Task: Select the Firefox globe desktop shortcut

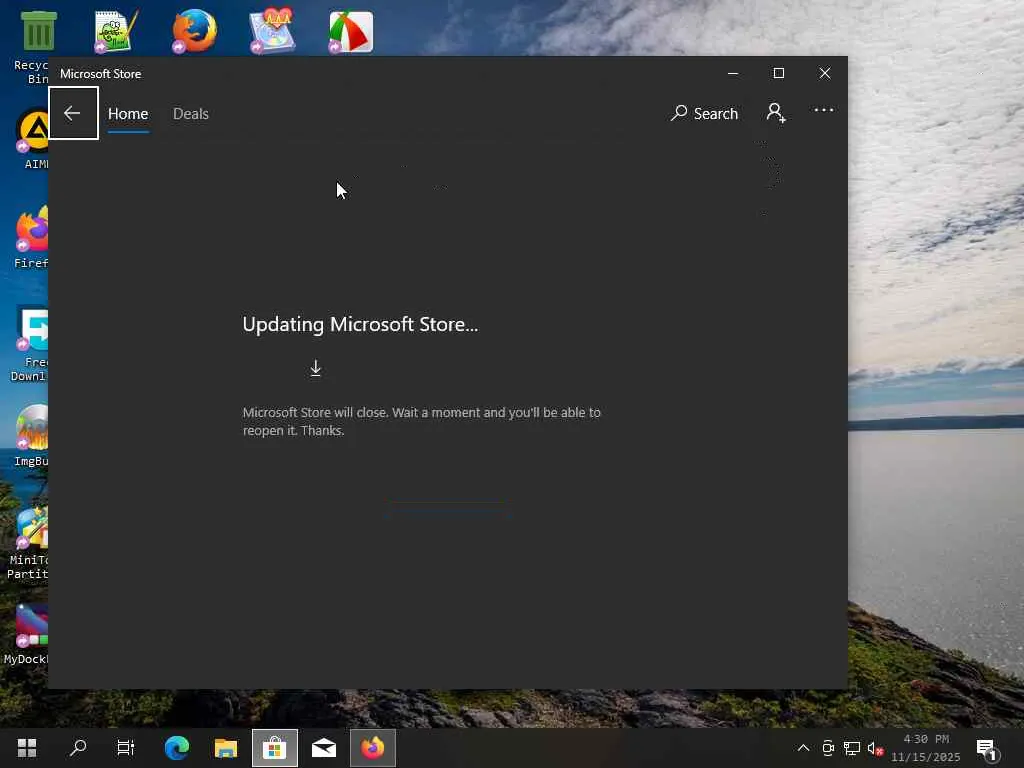Action: pos(194,31)
